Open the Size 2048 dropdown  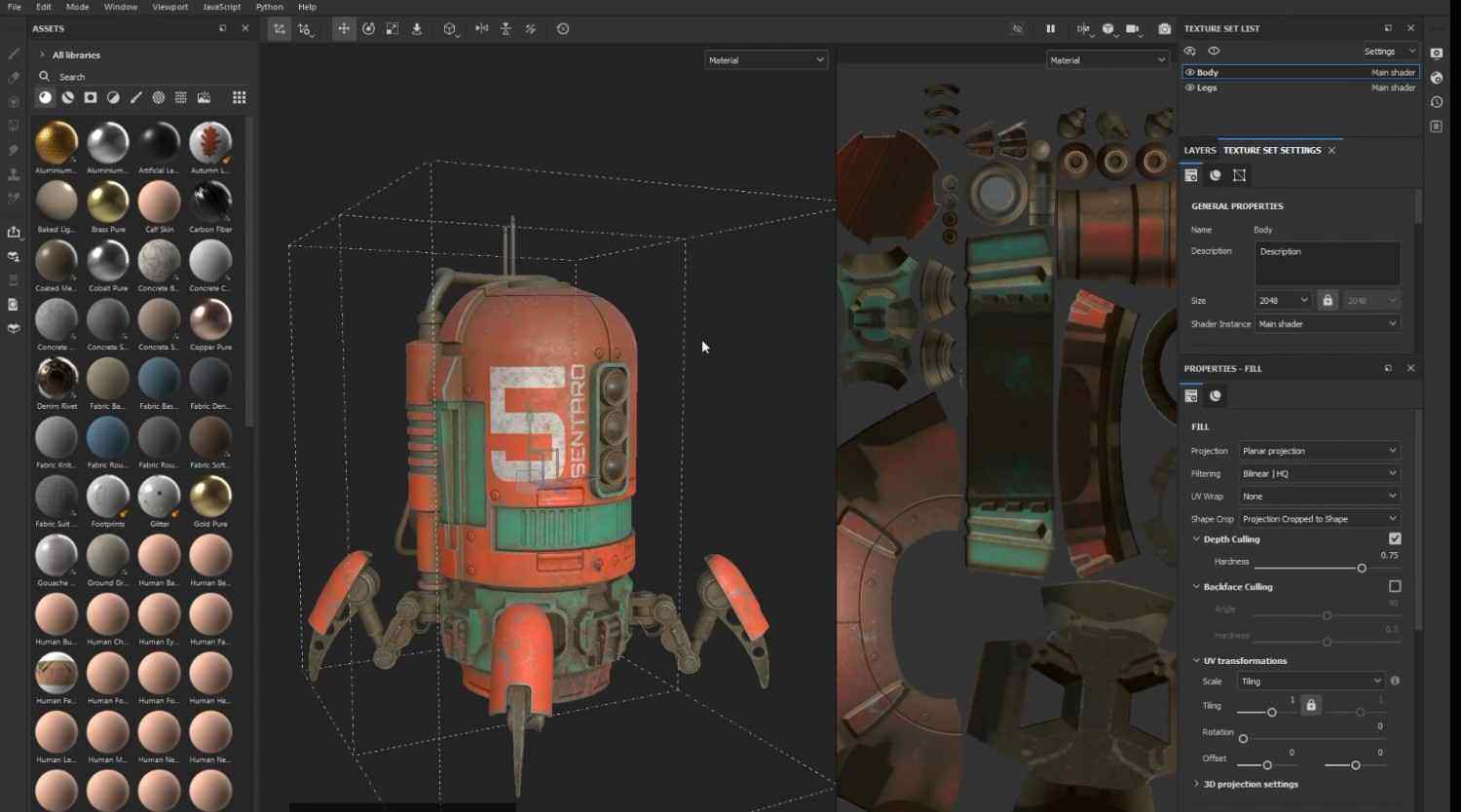click(x=1283, y=300)
